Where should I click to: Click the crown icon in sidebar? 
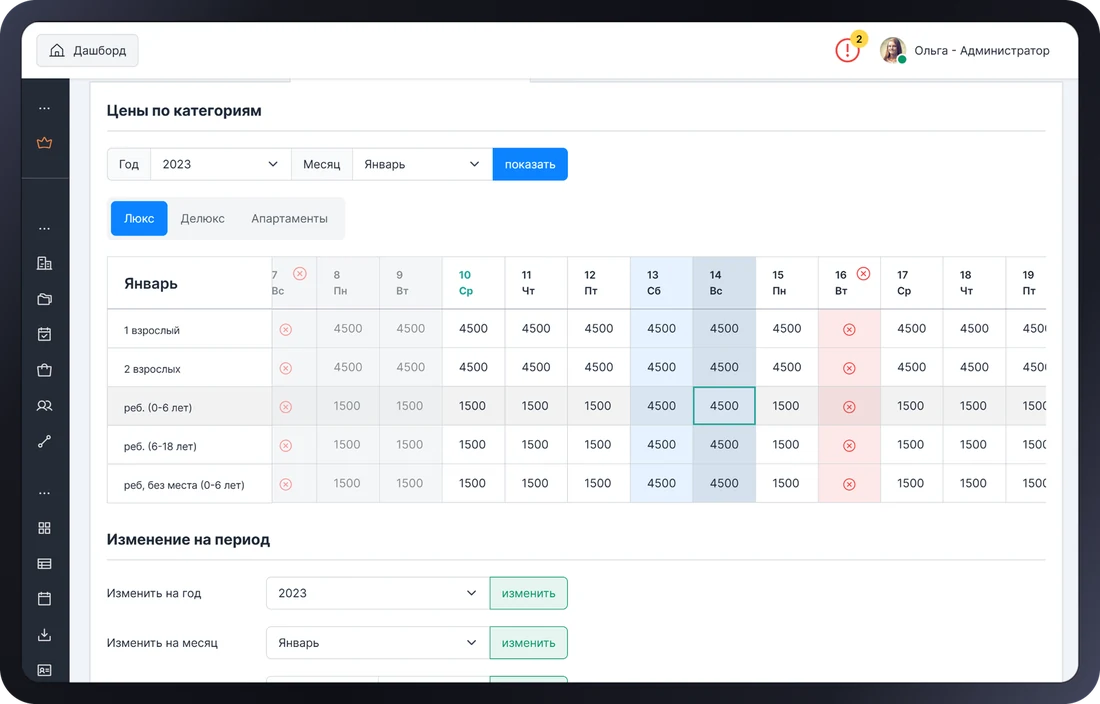point(44,143)
